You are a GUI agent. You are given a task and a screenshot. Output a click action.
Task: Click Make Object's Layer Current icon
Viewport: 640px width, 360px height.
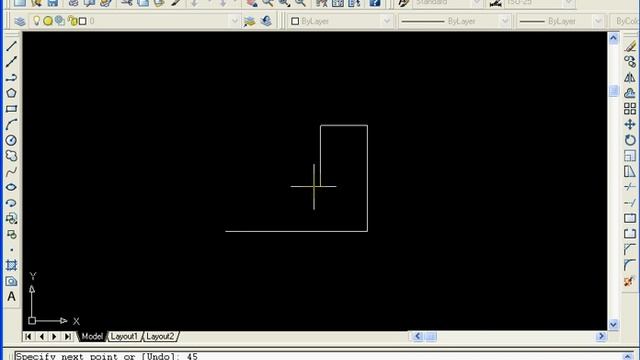tap(249, 21)
